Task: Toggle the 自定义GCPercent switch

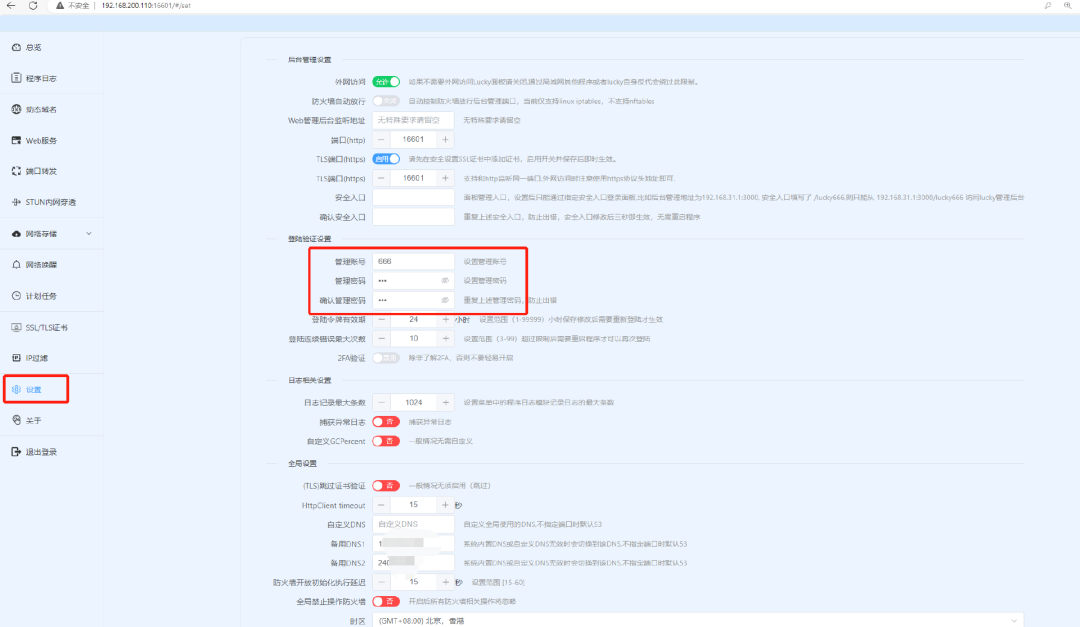Action: 386,441
